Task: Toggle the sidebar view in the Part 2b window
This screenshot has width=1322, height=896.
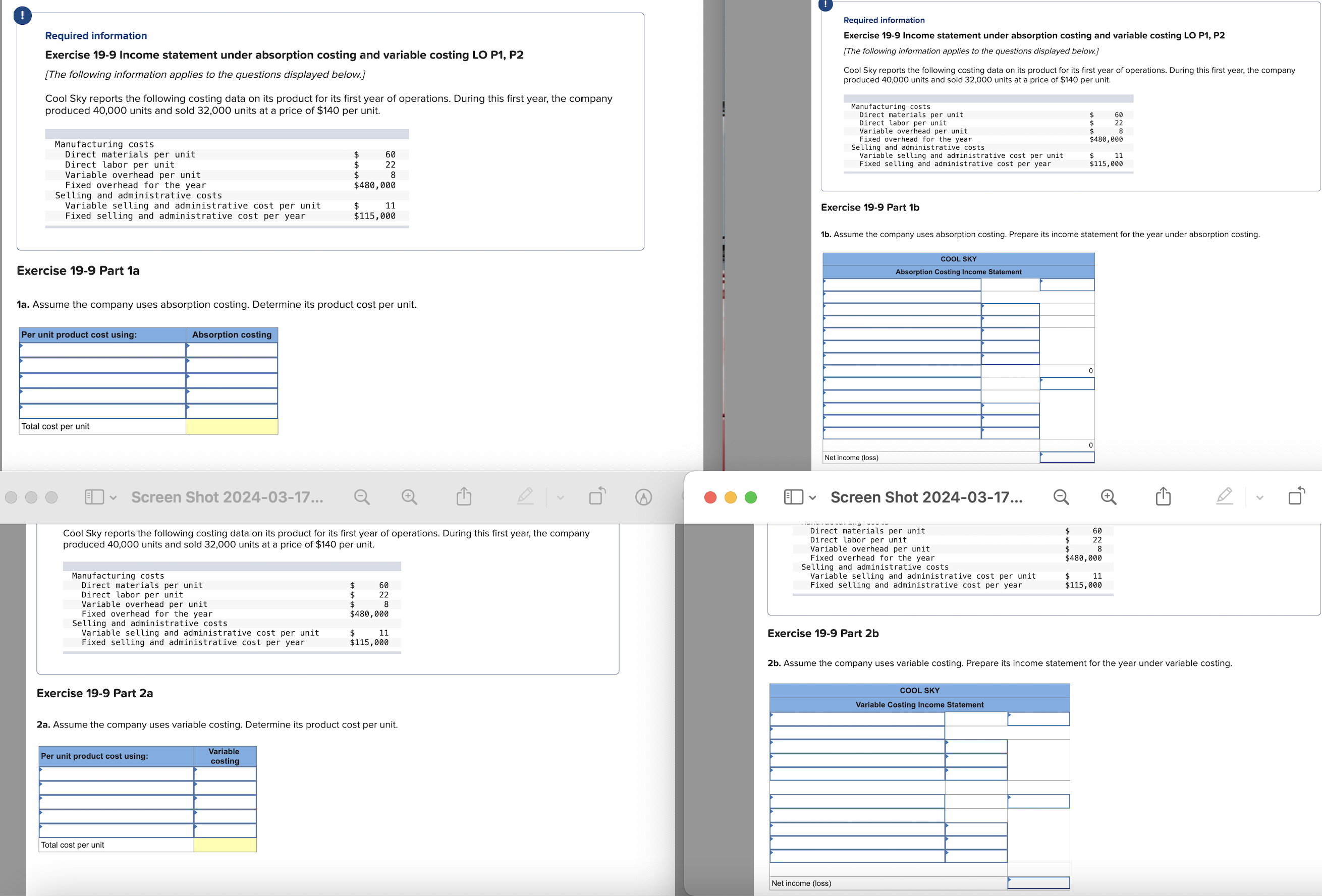Action: pos(793,497)
